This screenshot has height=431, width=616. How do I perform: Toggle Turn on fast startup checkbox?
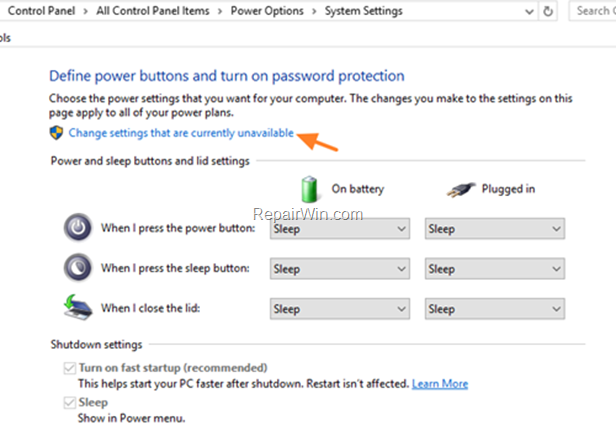click(70, 368)
